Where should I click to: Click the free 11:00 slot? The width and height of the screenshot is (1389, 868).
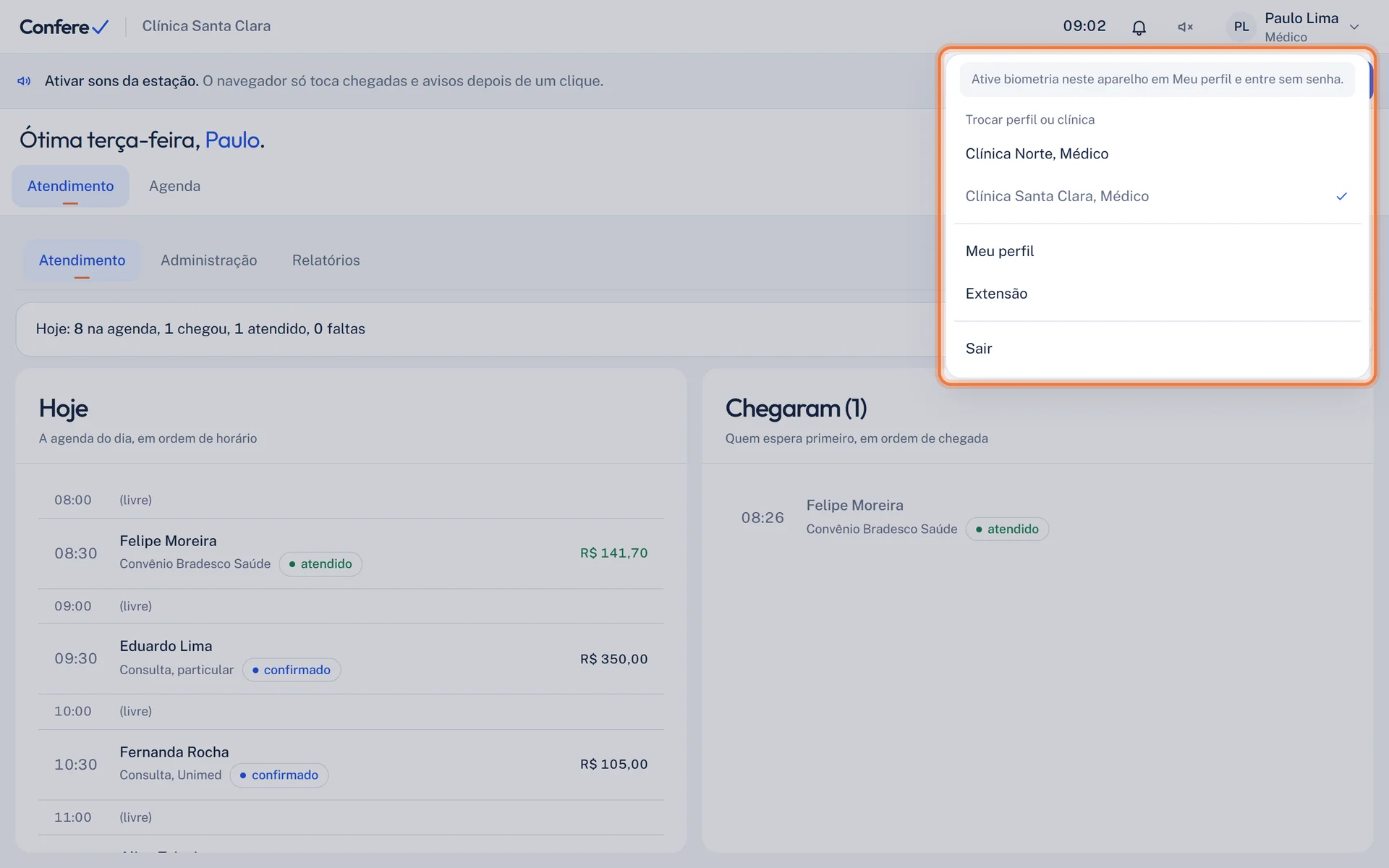click(351, 817)
